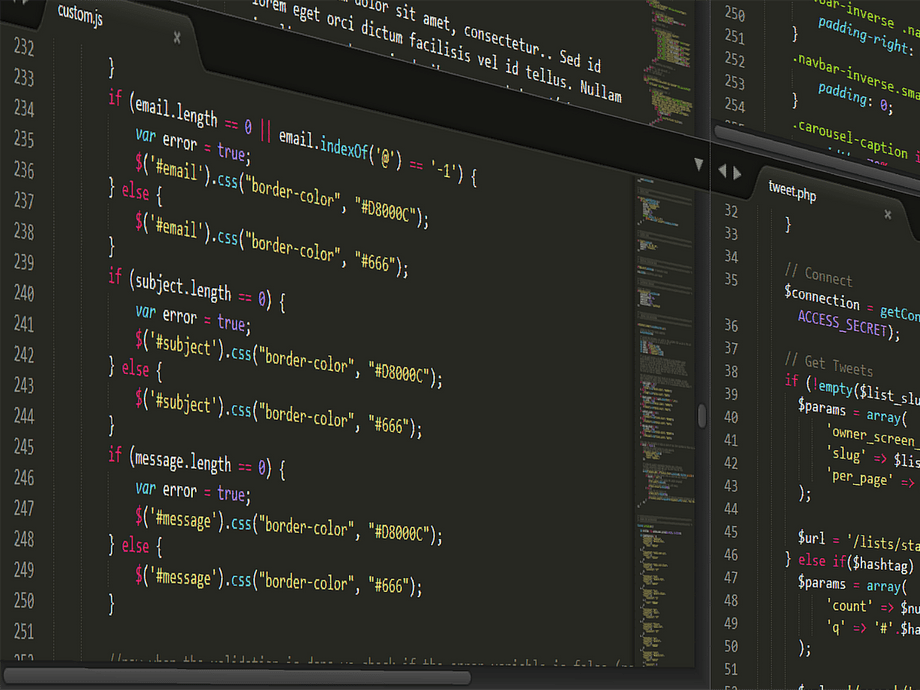Click line number 45 in tweet.php
This screenshot has height=690, width=920.
click(x=732, y=532)
